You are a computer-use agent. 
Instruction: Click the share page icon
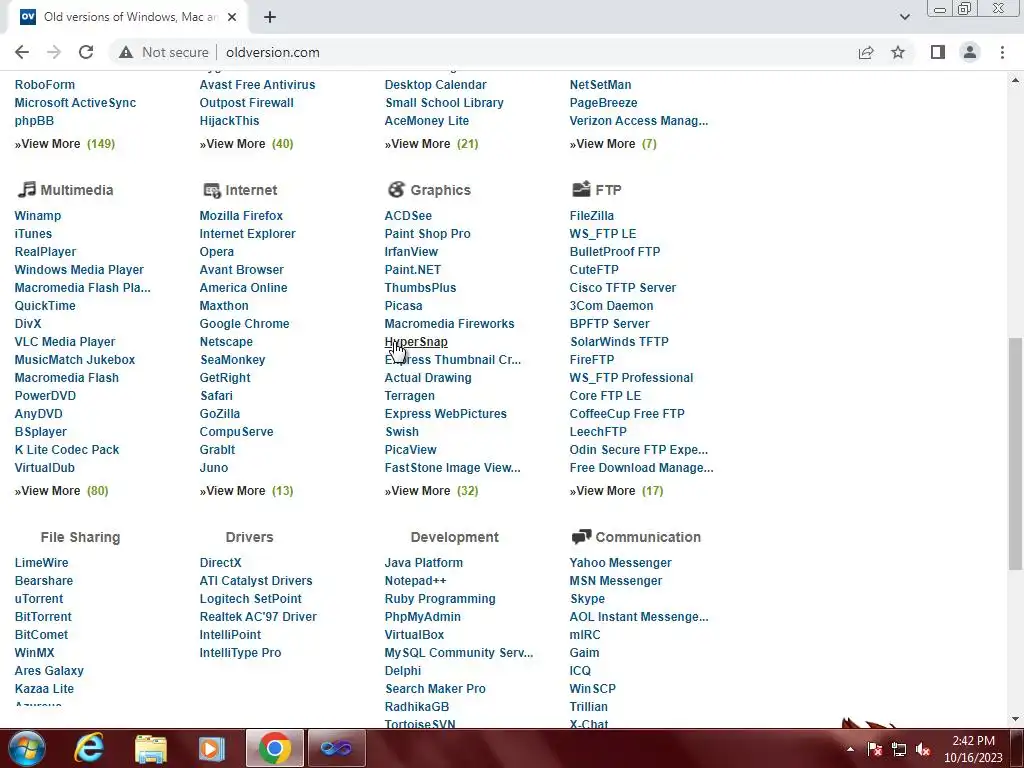tap(866, 52)
